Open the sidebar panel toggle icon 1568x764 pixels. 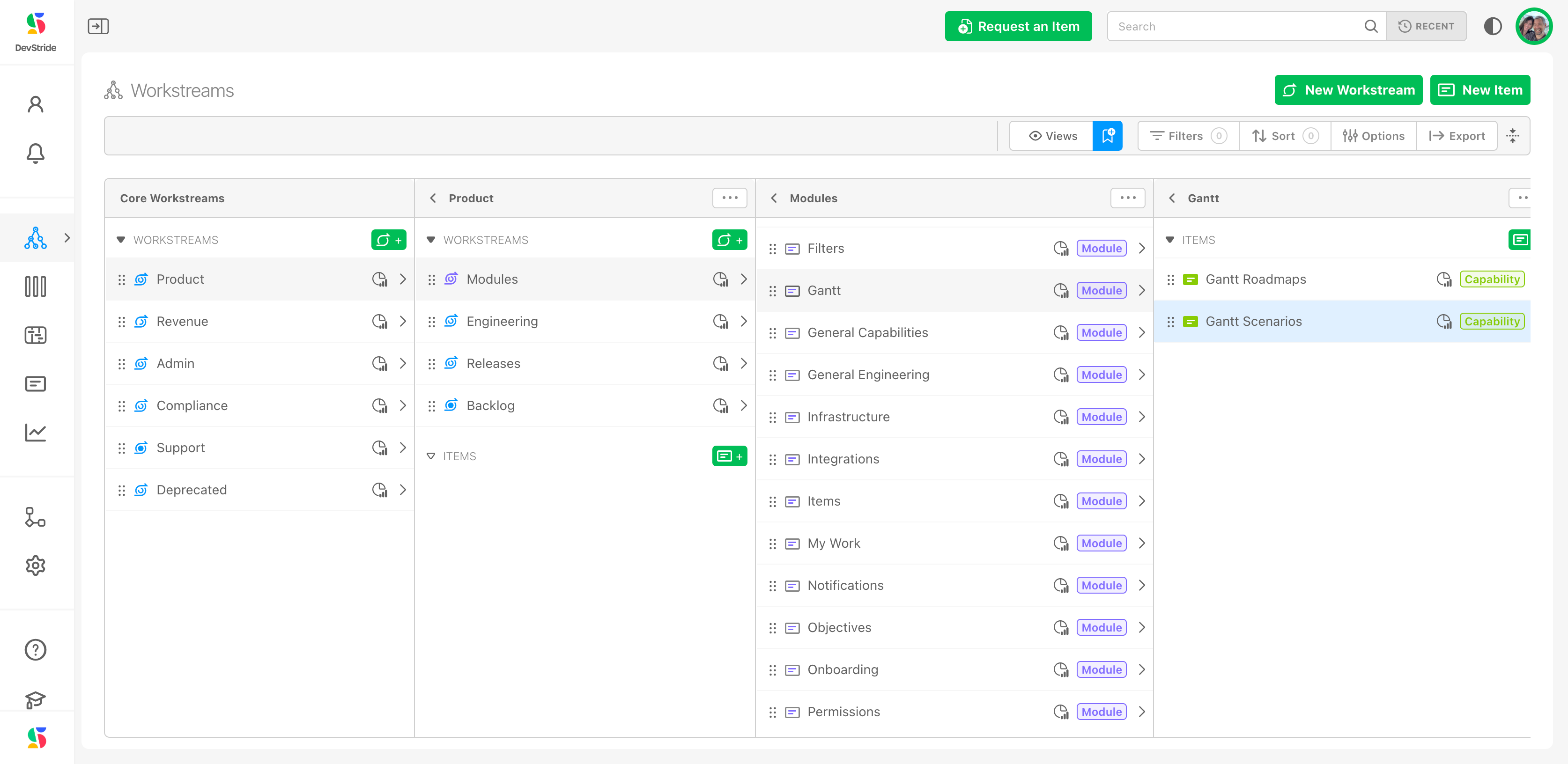[x=98, y=26]
